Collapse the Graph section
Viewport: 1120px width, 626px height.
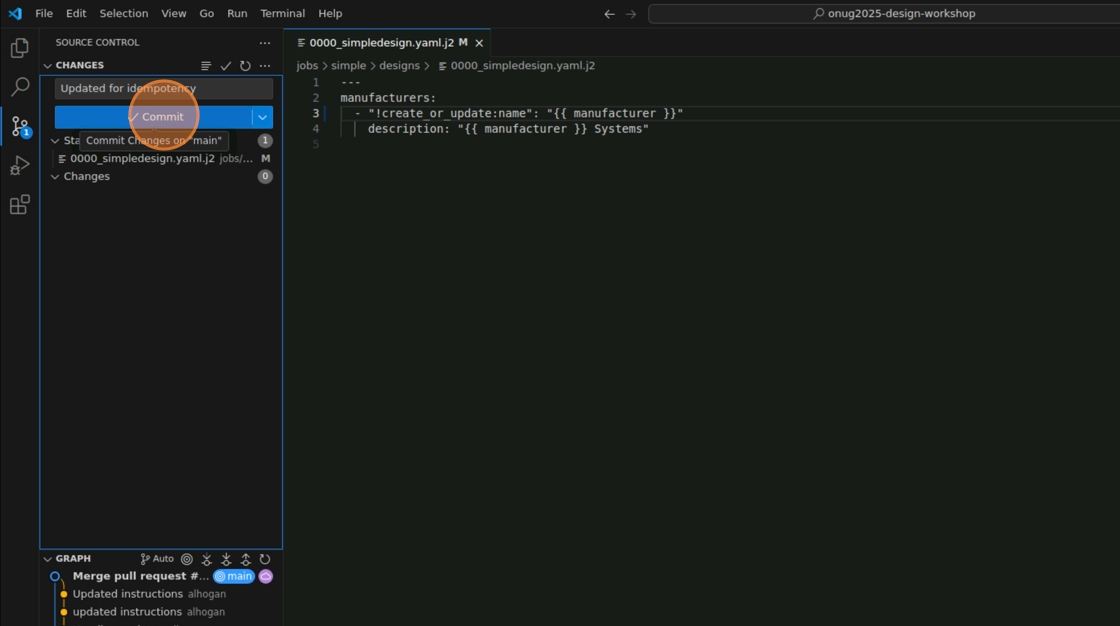click(x=47, y=559)
